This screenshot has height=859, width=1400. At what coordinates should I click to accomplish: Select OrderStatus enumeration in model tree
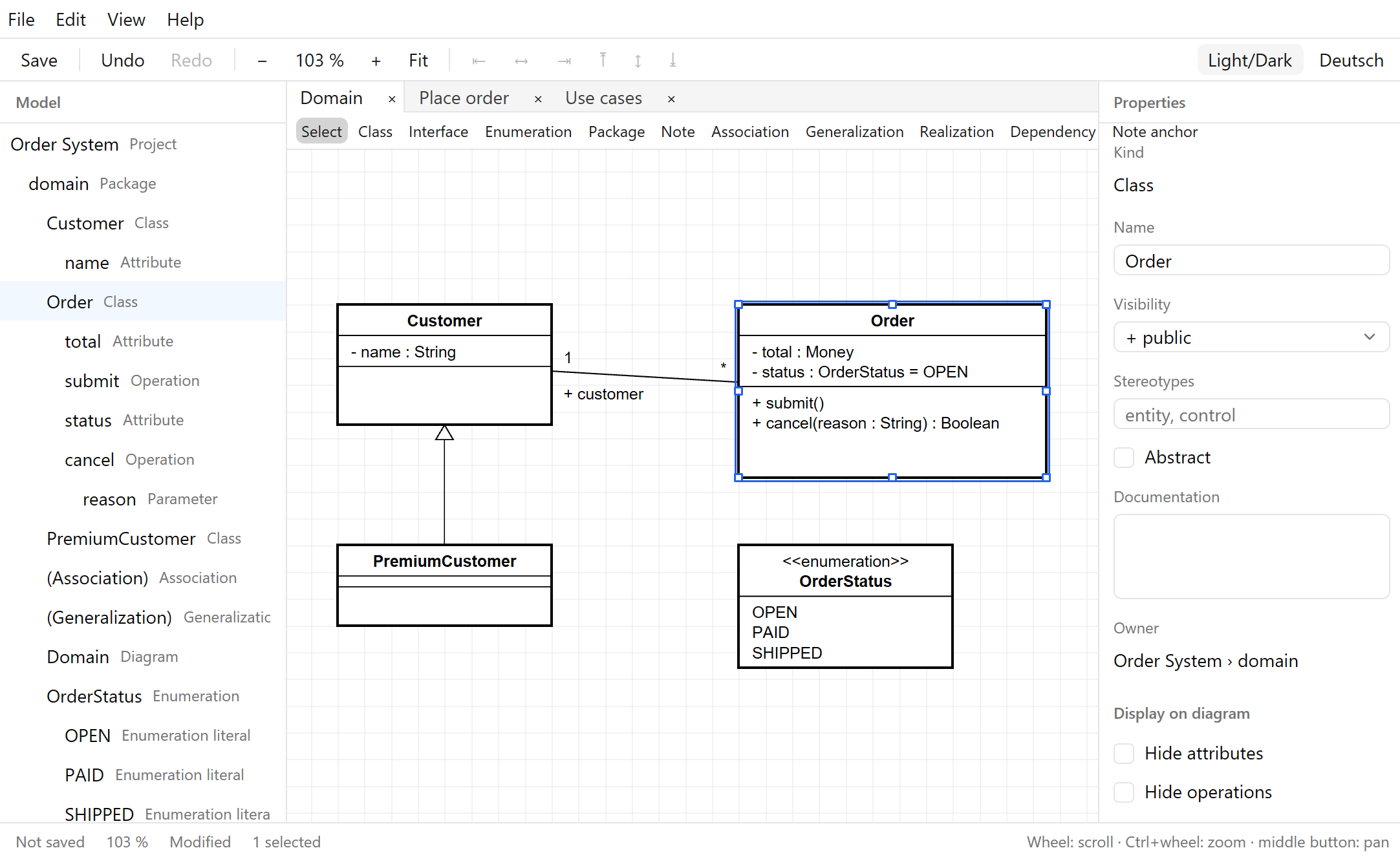(x=143, y=696)
